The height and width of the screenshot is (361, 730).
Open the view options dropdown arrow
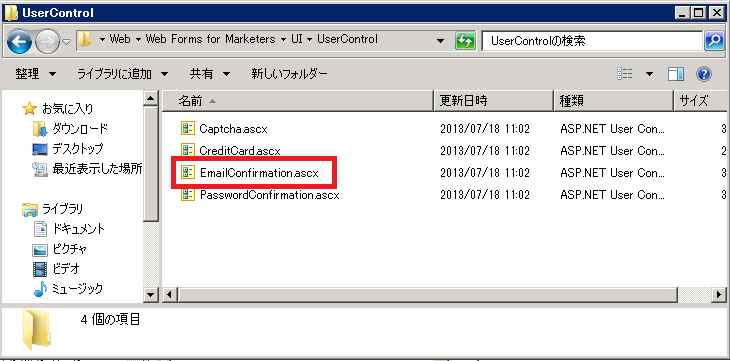tap(649, 74)
